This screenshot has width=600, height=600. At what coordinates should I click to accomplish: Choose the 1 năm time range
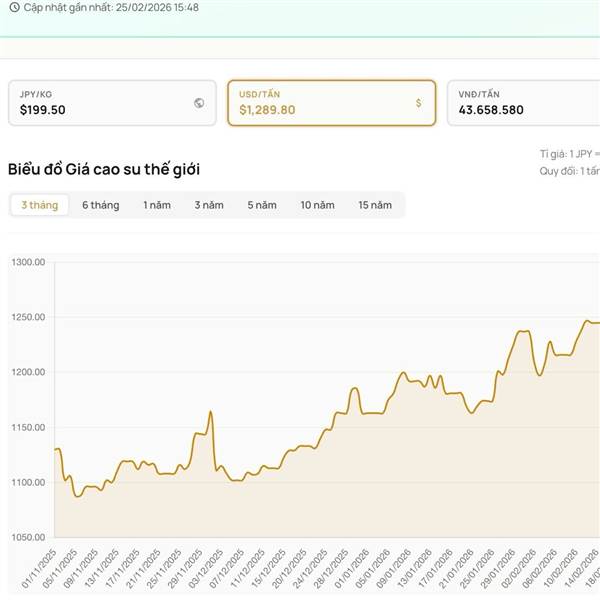point(157,205)
